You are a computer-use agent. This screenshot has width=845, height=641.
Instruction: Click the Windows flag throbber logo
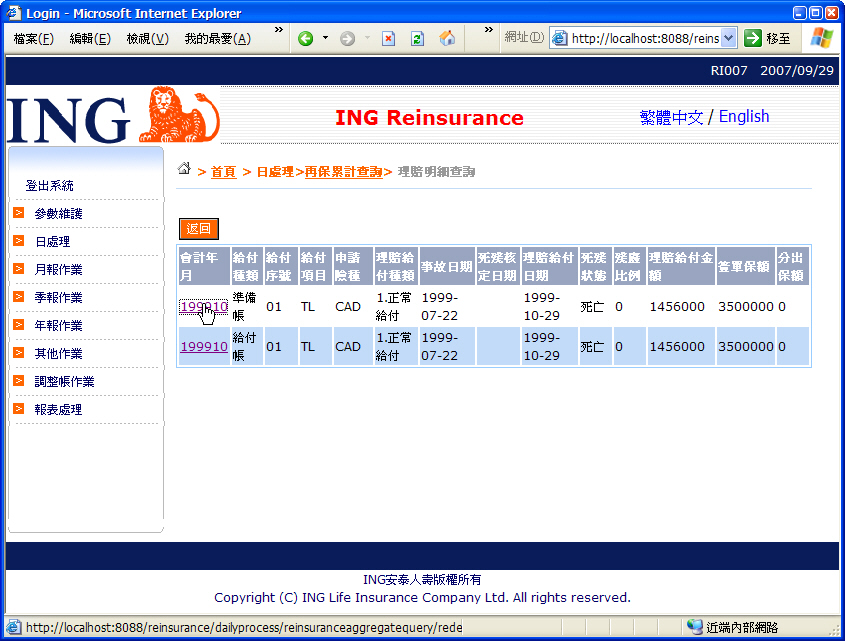coord(822,38)
